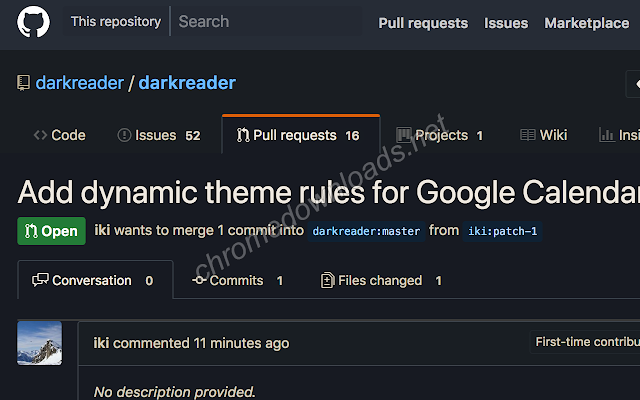
Task: Click the Code tab angle-brackets icon
Action: coord(40,135)
